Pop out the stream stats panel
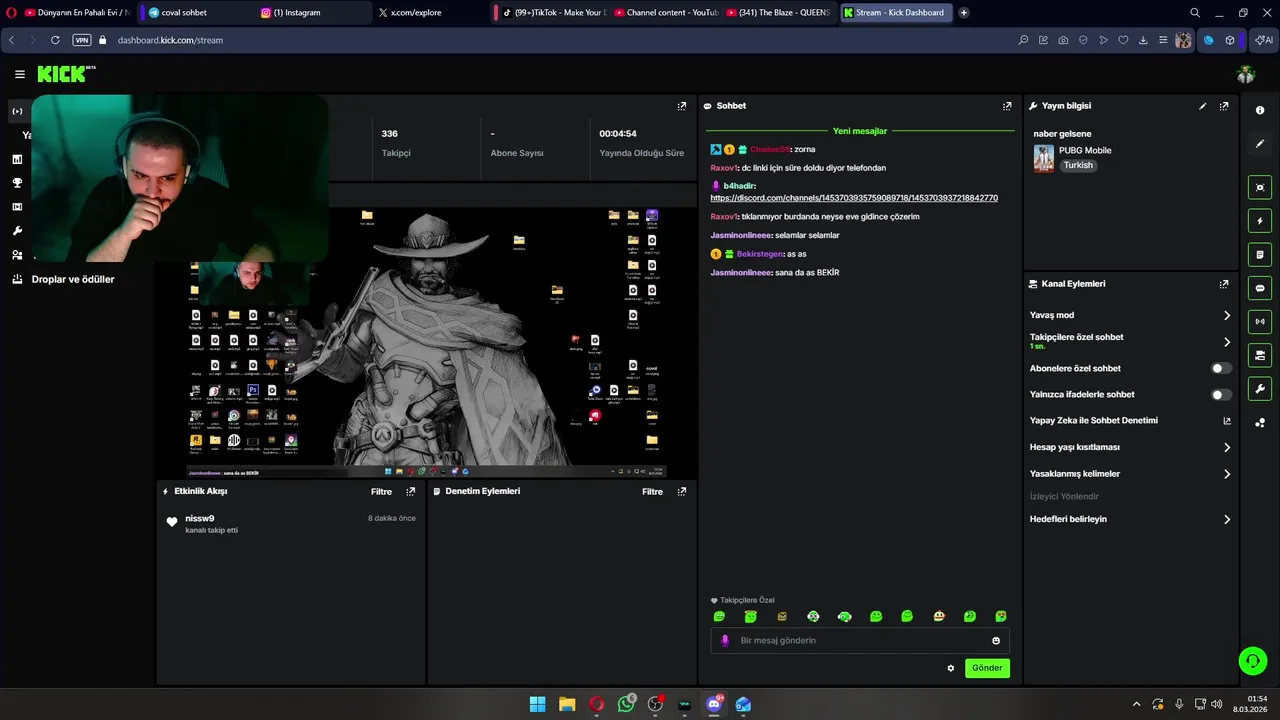1280x720 pixels. pyautogui.click(x=682, y=106)
